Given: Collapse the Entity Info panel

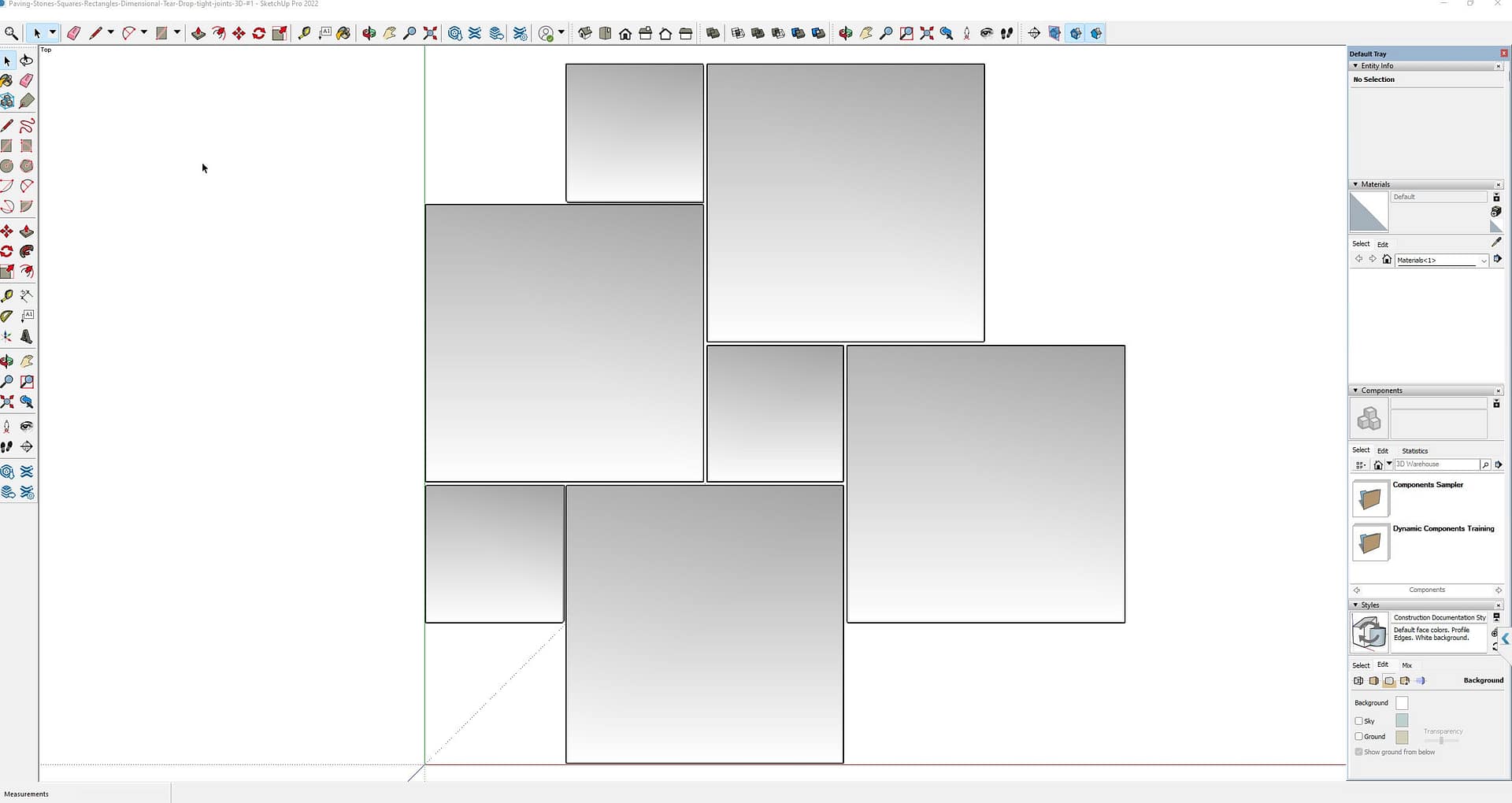Looking at the screenshot, I should (x=1355, y=66).
